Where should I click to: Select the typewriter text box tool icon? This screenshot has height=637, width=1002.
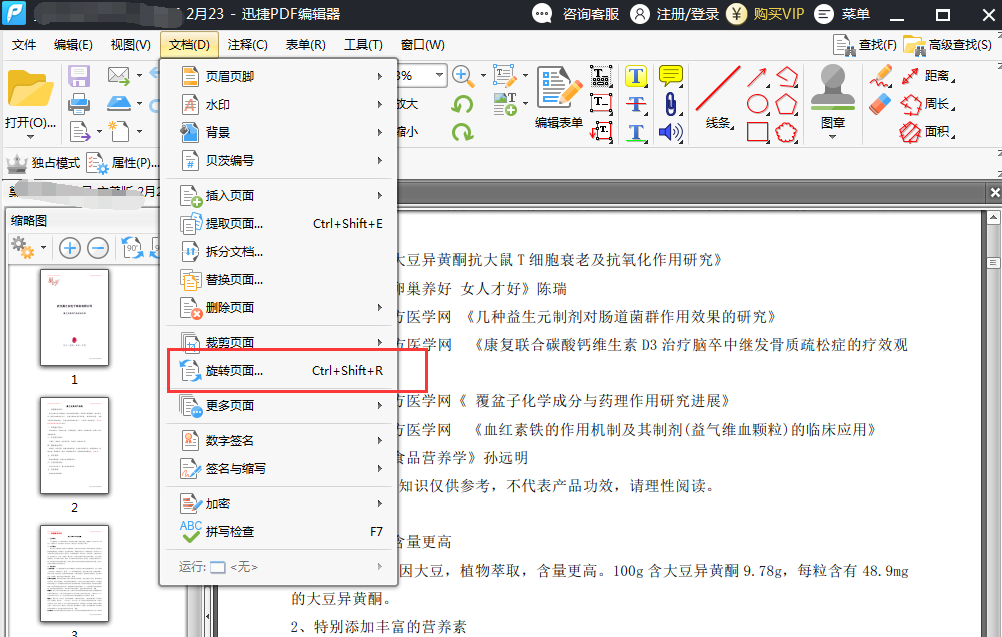tap(601, 76)
